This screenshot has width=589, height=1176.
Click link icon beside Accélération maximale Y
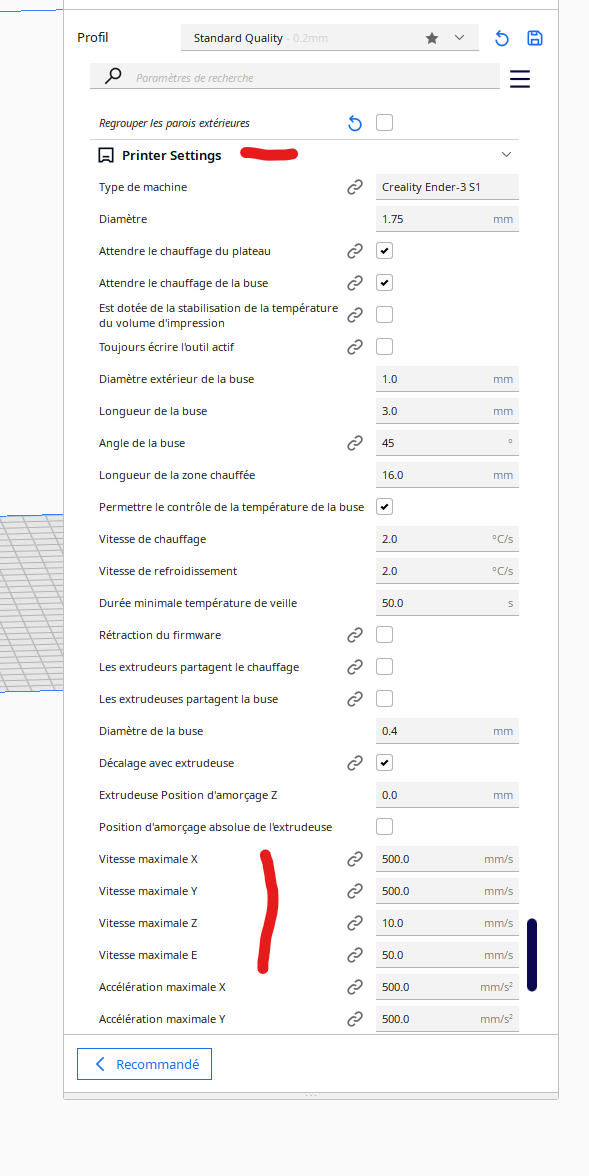pos(355,1019)
